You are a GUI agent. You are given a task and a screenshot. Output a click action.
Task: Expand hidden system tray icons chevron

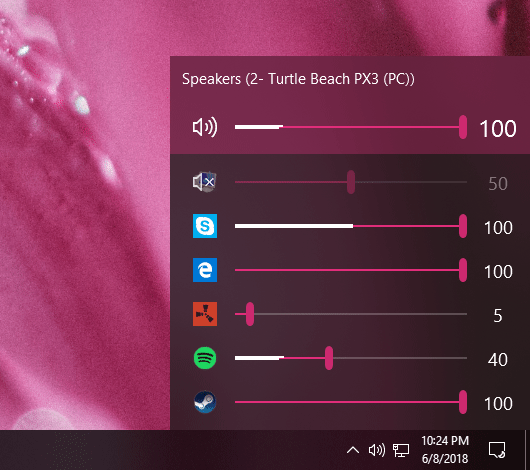pos(353,450)
